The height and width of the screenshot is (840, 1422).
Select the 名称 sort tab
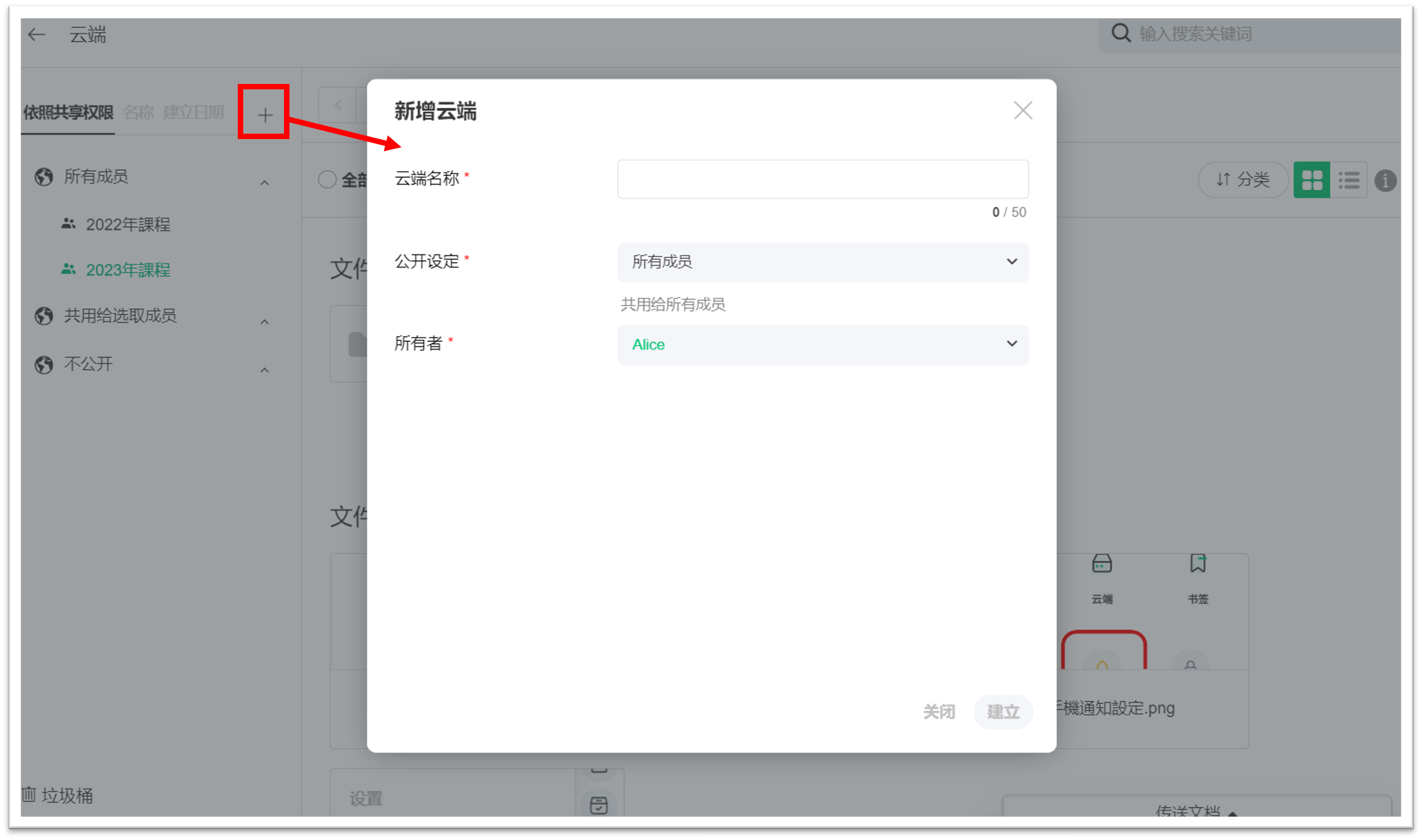139,112
